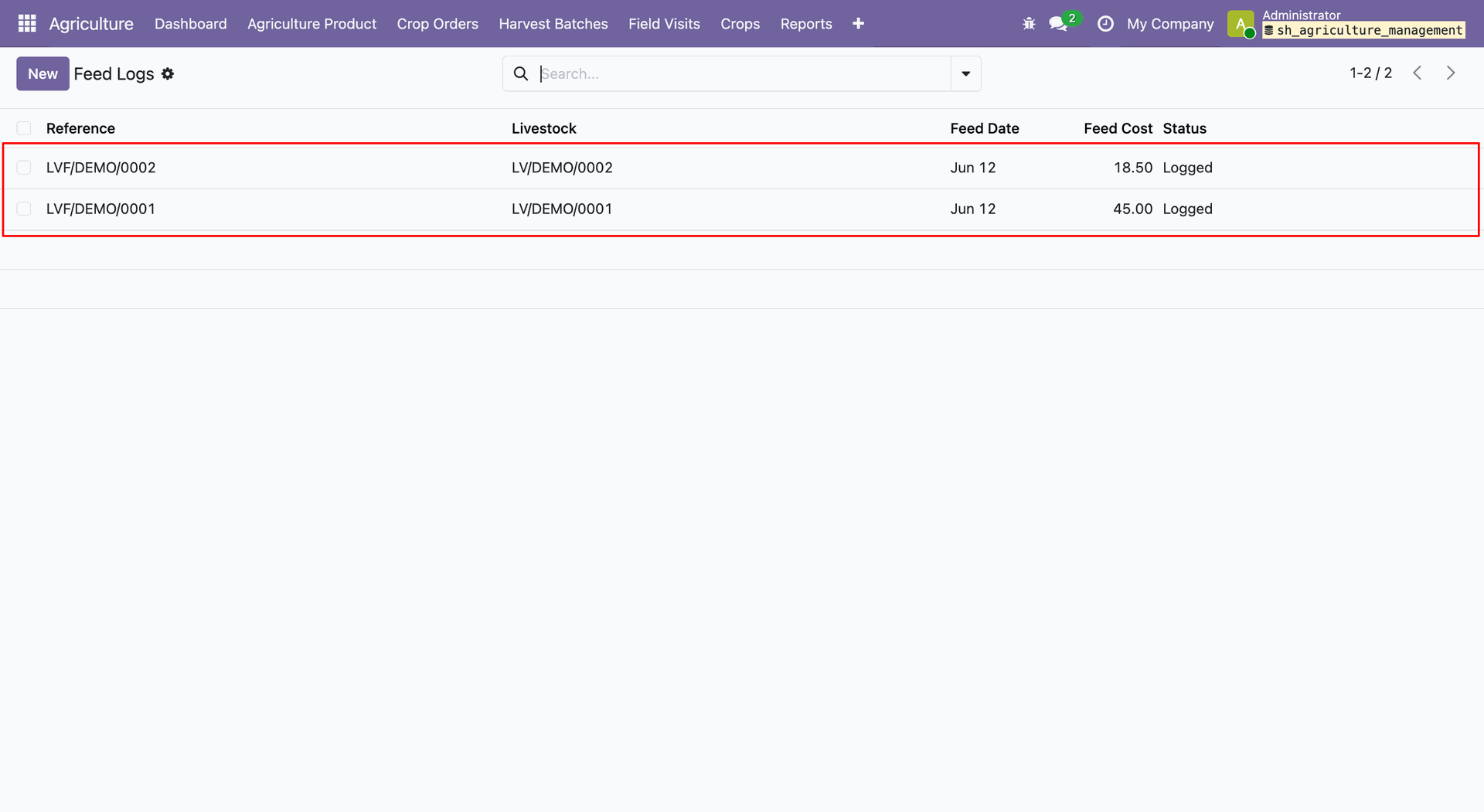Click the 1-2 / 2 pager counter
The height and width of the screenshot is (812, 1484).
pos(1370,73)
